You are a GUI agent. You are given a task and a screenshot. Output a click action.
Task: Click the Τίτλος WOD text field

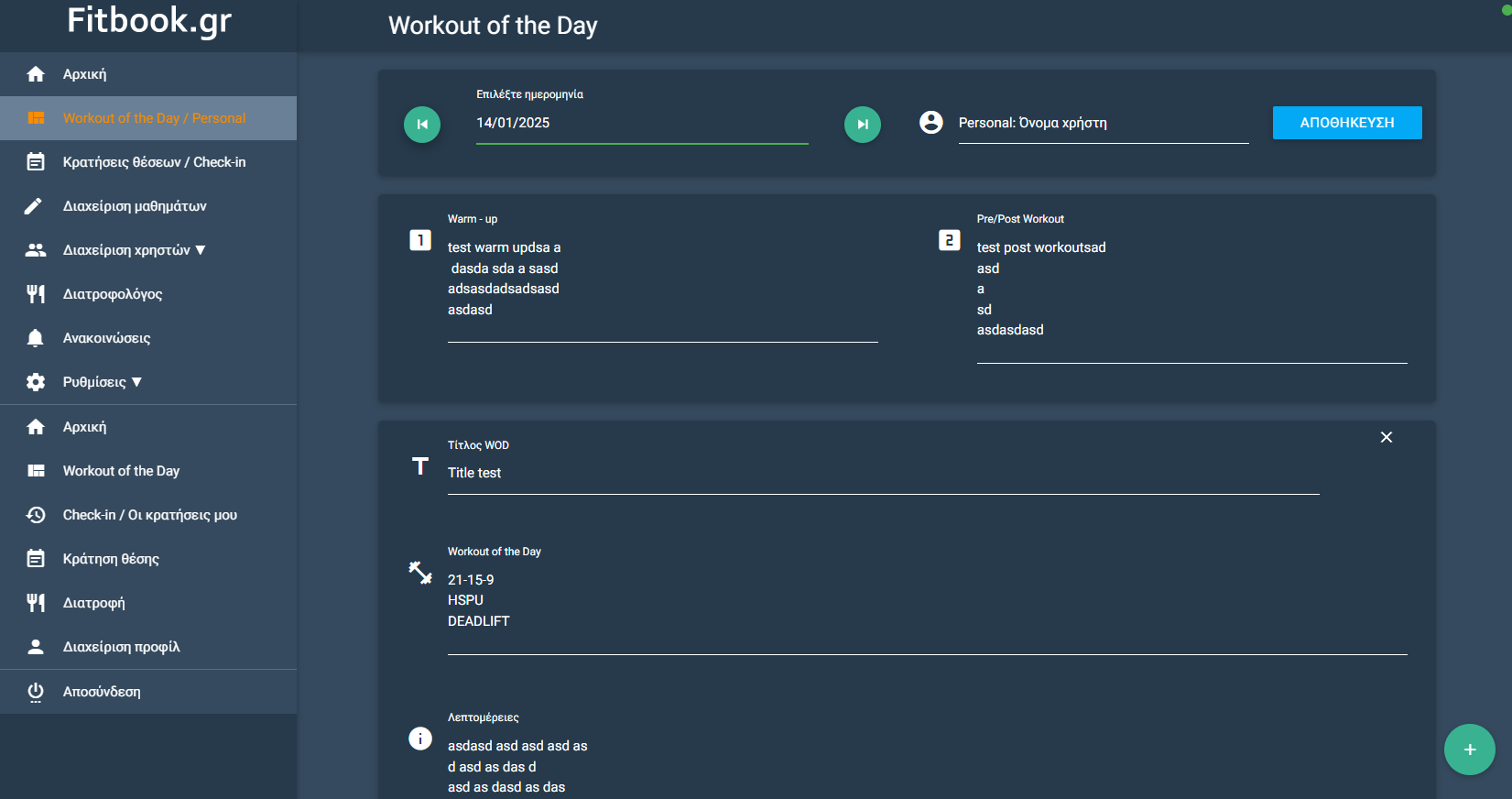click(883, 473)
